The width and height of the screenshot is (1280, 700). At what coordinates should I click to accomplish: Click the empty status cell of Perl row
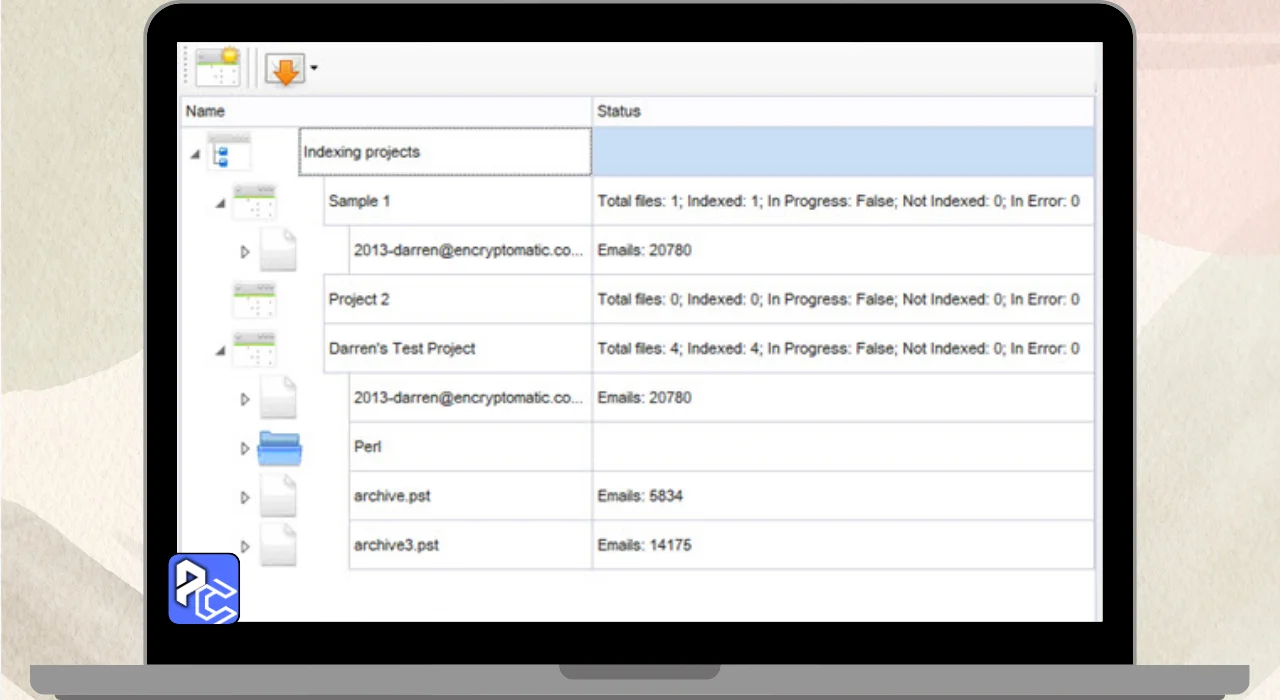click(843, 446)
